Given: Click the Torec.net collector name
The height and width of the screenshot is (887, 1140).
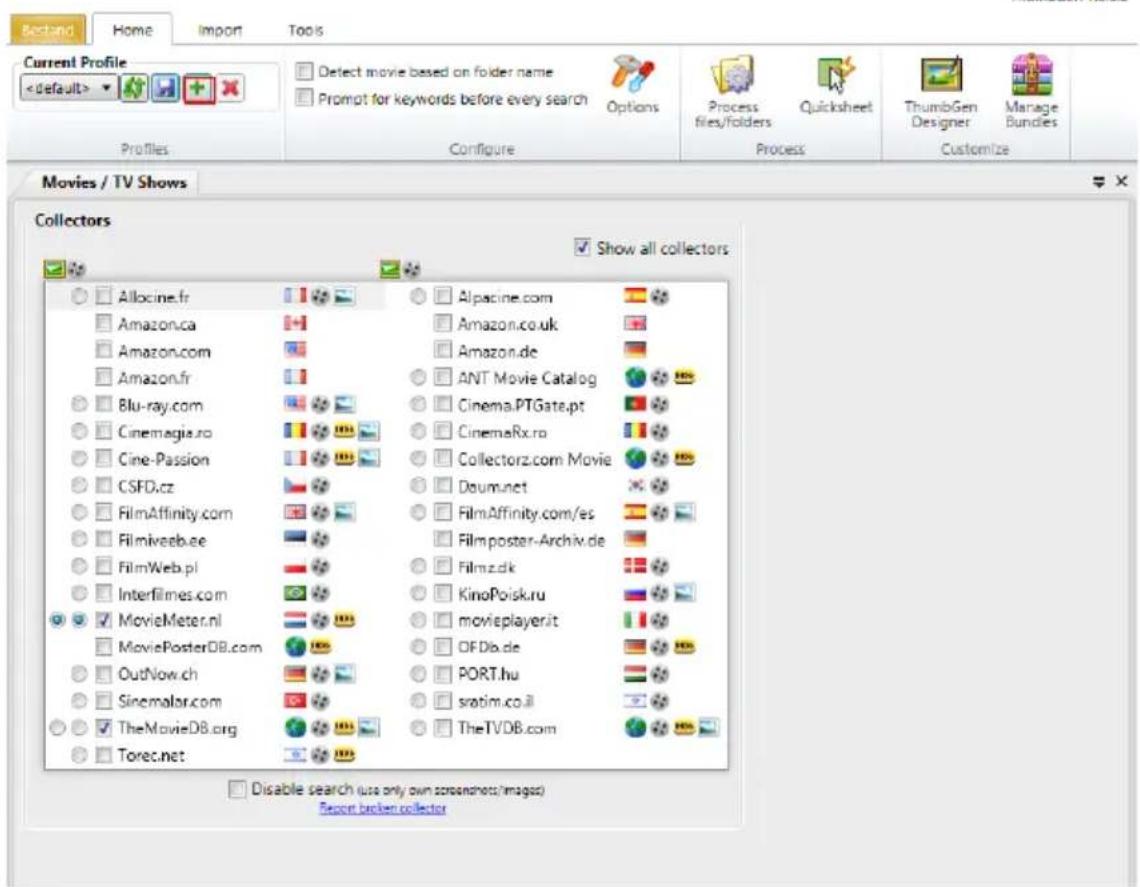Looking at the screenshot, I should point(151,755).
